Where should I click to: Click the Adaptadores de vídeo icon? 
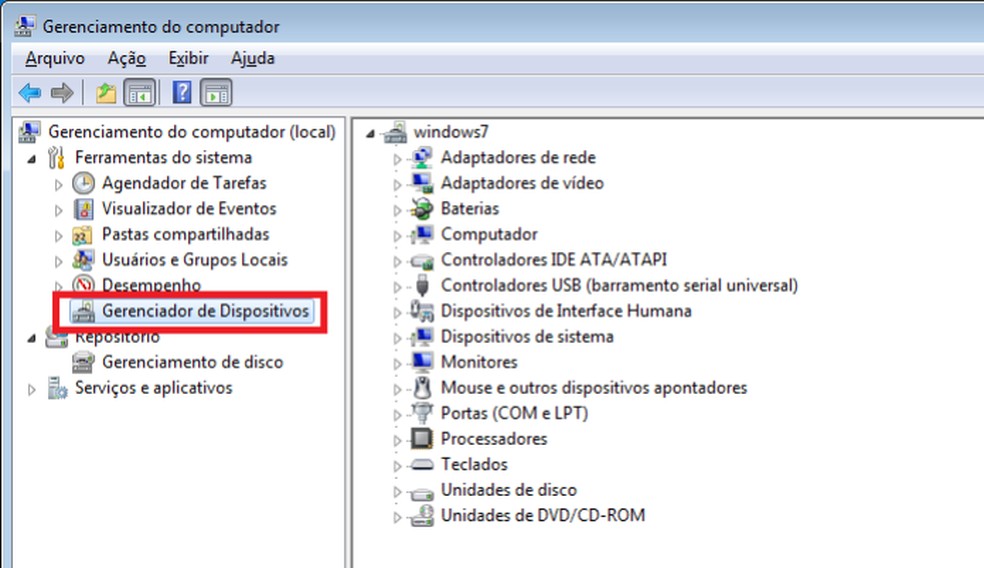point(422,183)
